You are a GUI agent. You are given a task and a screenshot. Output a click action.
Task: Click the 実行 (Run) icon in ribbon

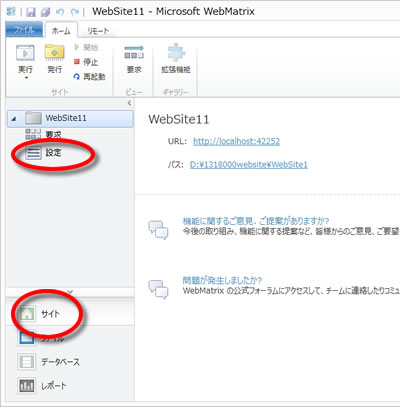pyautogui.click(x=25, y=53)
